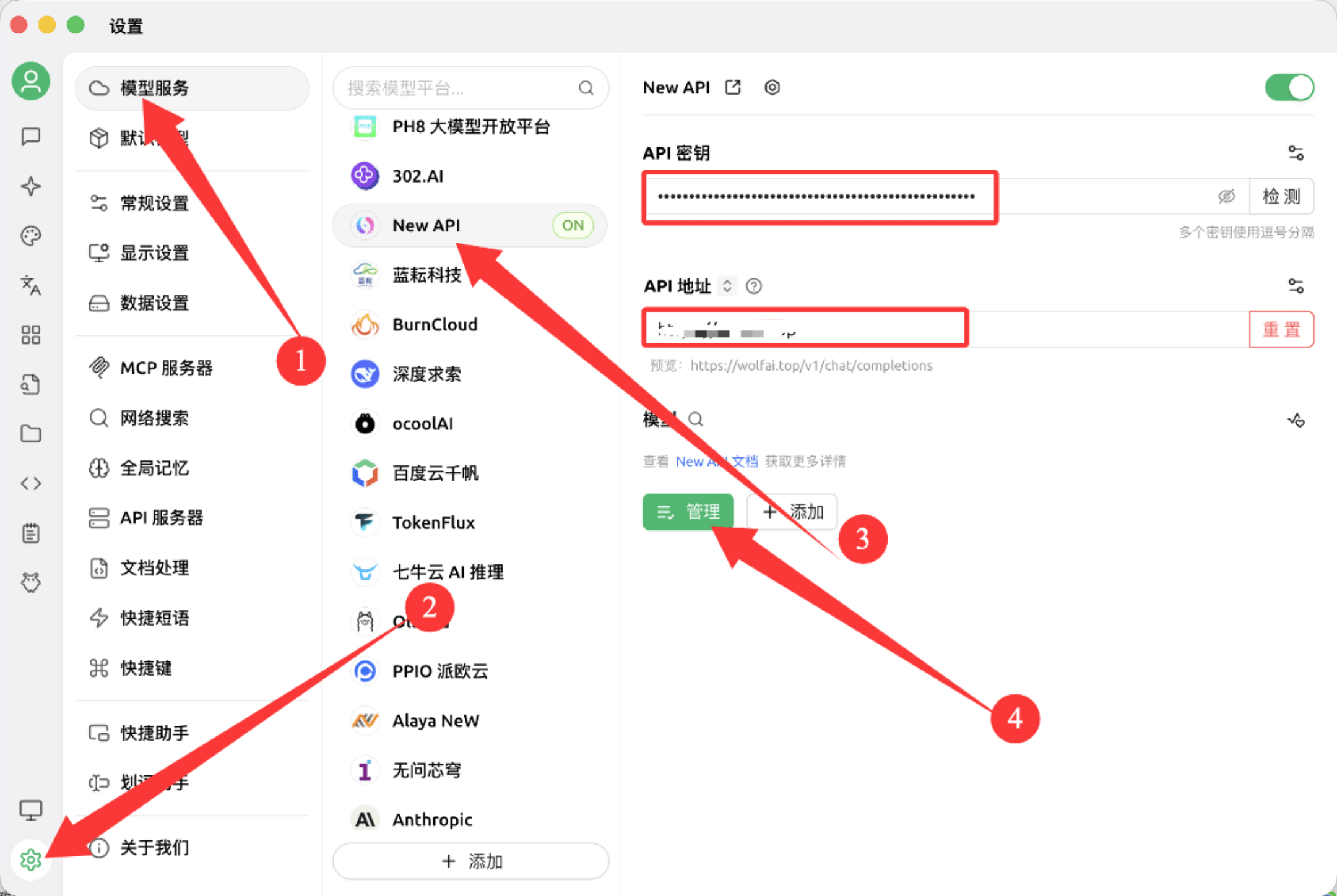Open New API external link icon
The width and height of the screenshot is (1337, 896).
coord(733,87)
